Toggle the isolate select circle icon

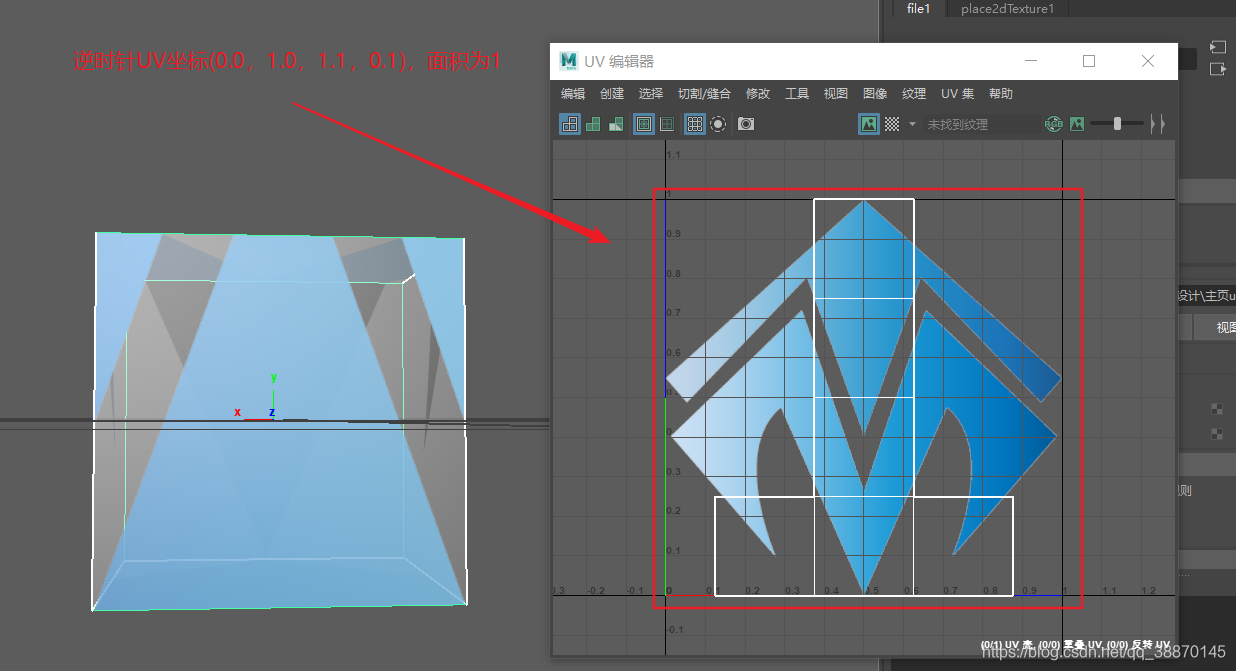pos(718,124)
